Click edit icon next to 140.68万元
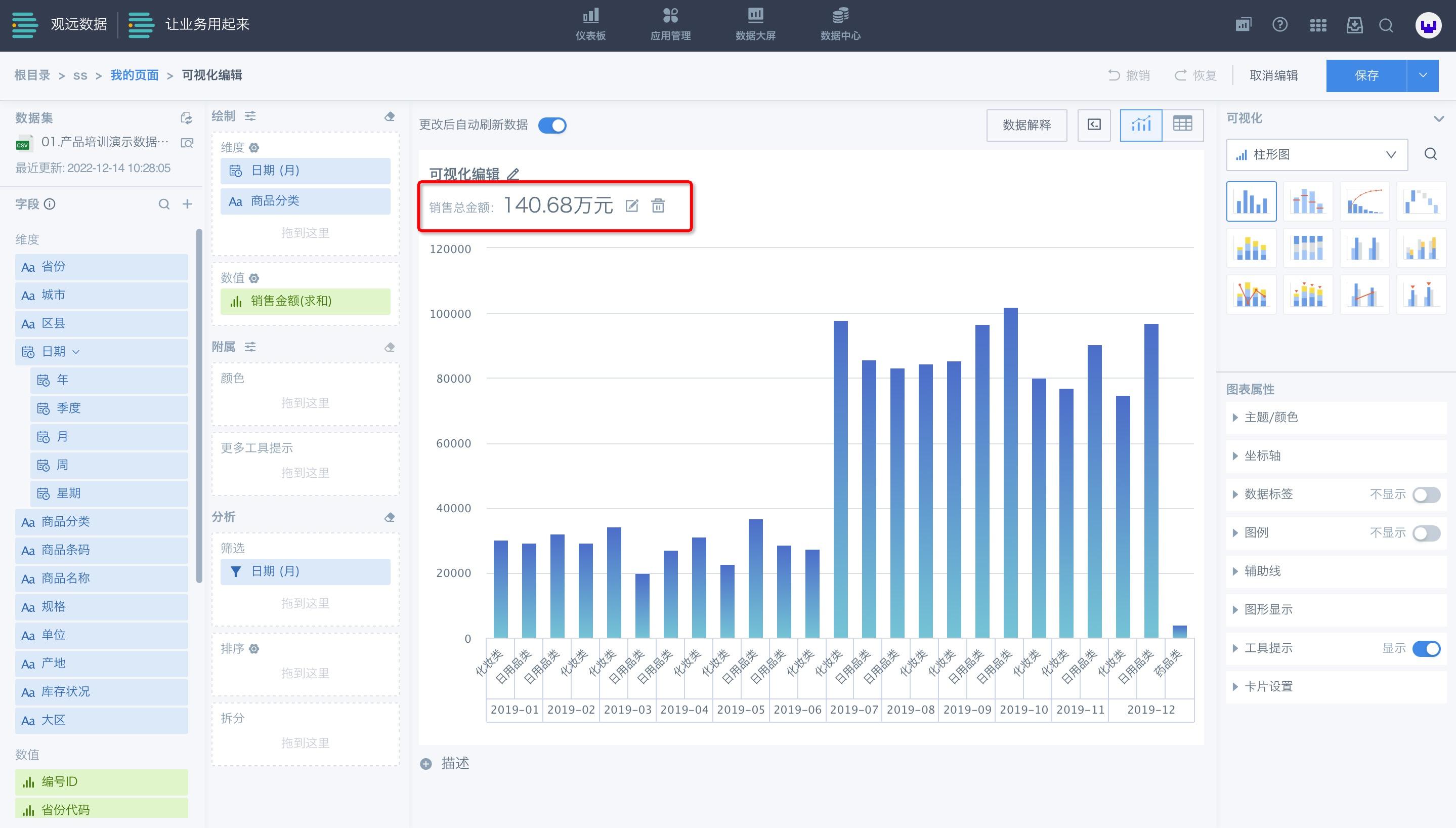The height and width of the screenshot is (828, 1456). [631, 205]
